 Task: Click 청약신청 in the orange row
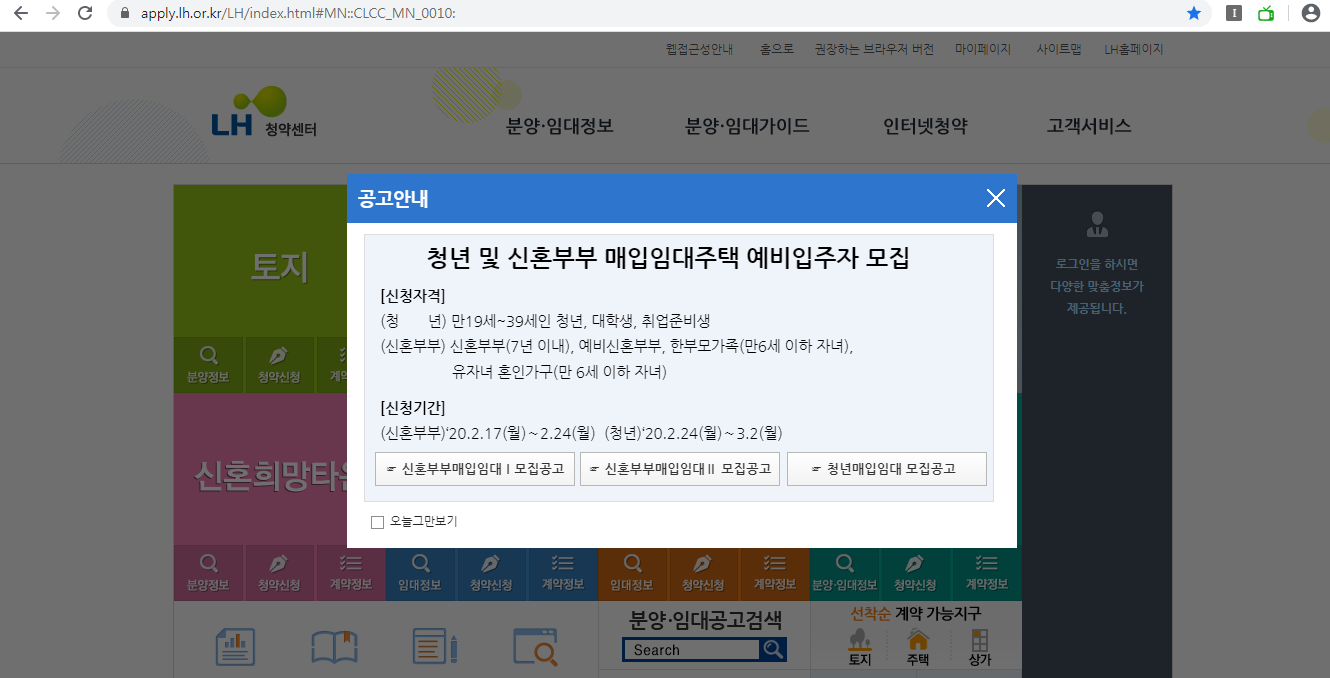[x=703, y=573]
